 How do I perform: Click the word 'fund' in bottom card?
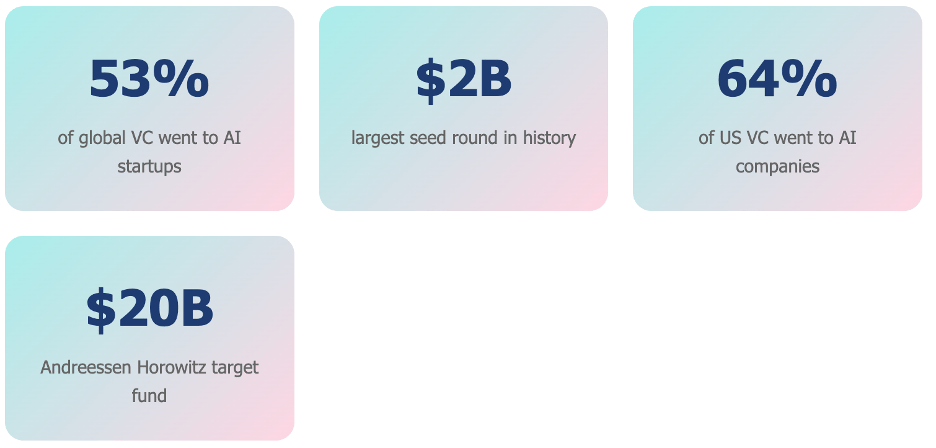pos(149,395)
